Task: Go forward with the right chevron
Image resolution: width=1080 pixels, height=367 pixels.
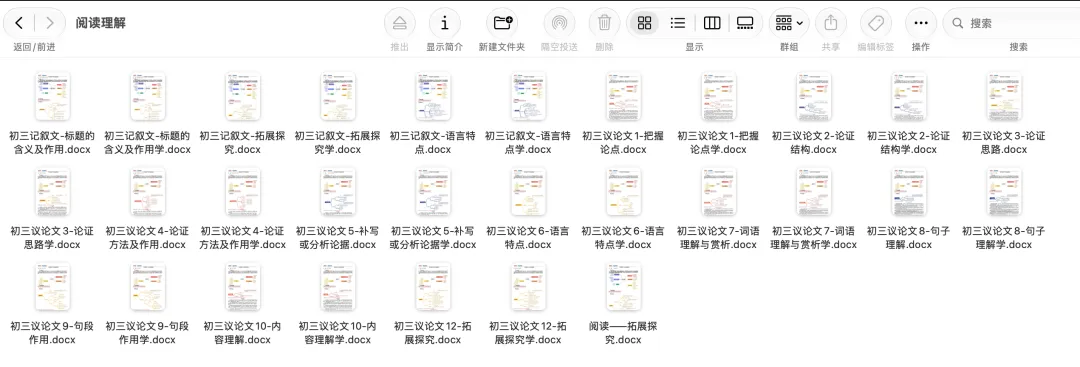Action: [50, 23]
